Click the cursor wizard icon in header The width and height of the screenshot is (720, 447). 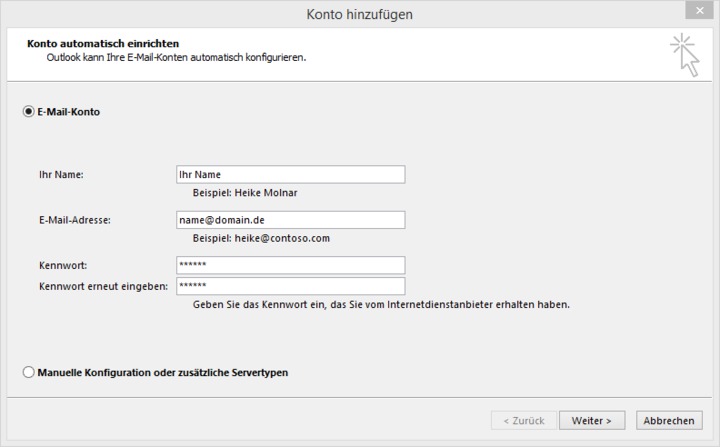tap(685, 55)
